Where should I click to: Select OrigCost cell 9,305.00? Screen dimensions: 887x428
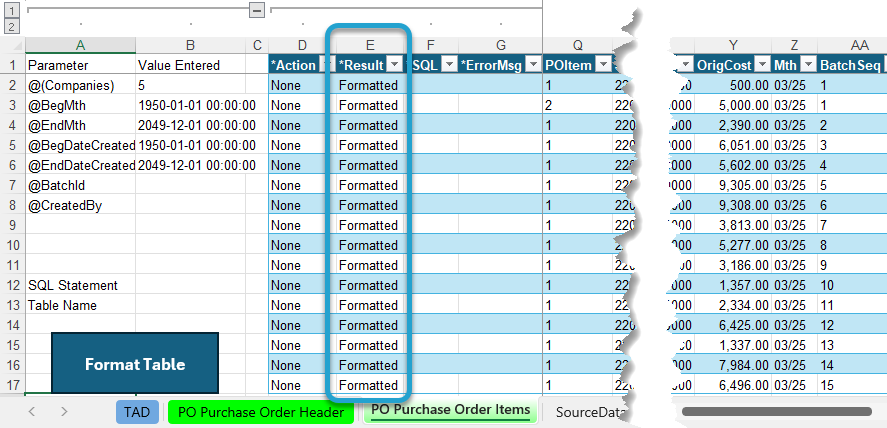tap(733, 185)
